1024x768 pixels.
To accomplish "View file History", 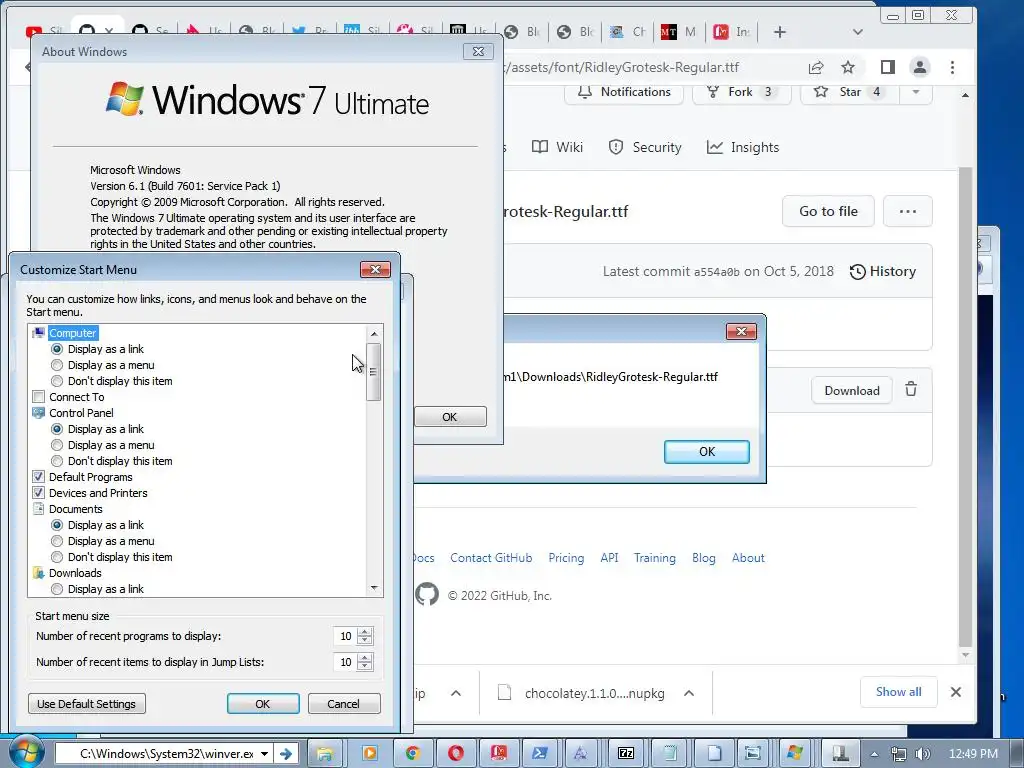I will (x=883, y=271).
